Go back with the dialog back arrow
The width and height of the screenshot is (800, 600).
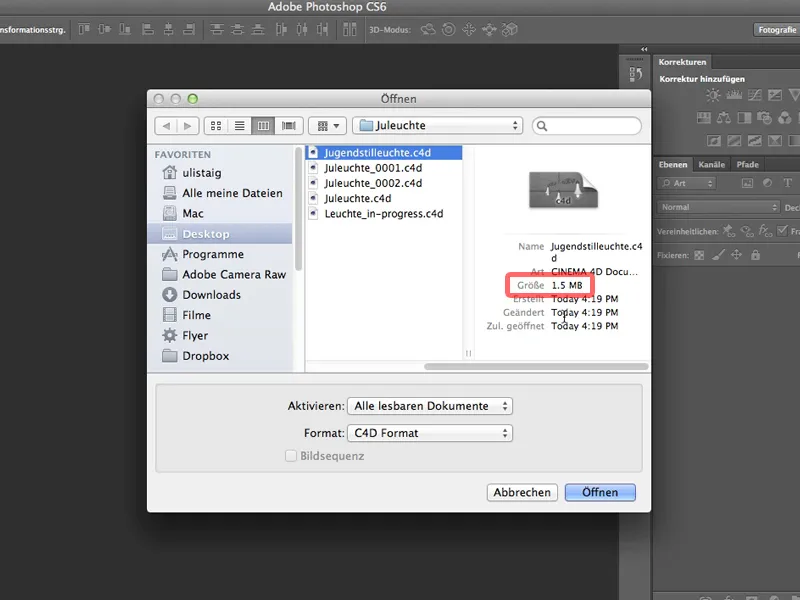pyautogui.click(x=166, y=126)
